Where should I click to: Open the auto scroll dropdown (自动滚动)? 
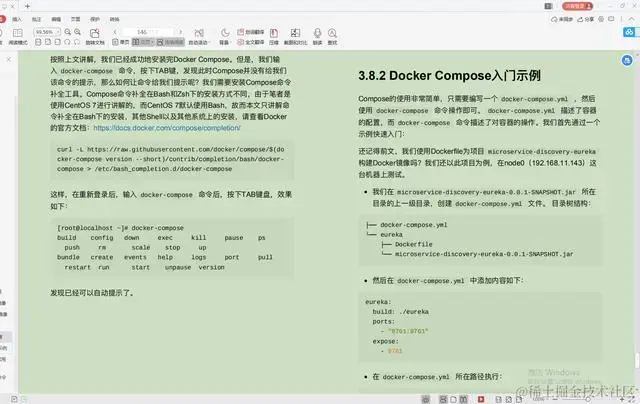199,36
